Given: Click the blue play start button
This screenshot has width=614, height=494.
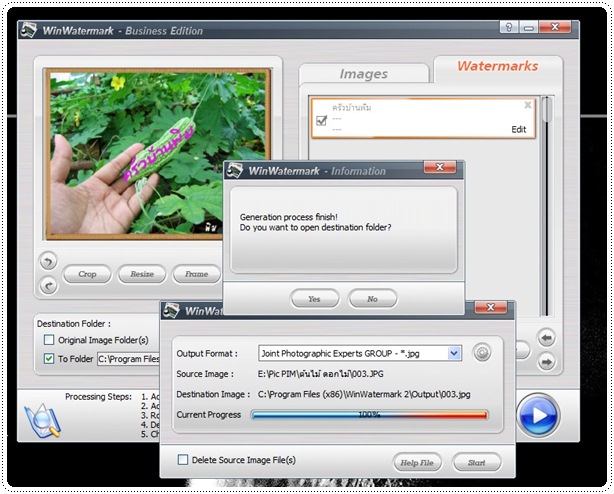Looking at the screenshot, I should (538, 415).
